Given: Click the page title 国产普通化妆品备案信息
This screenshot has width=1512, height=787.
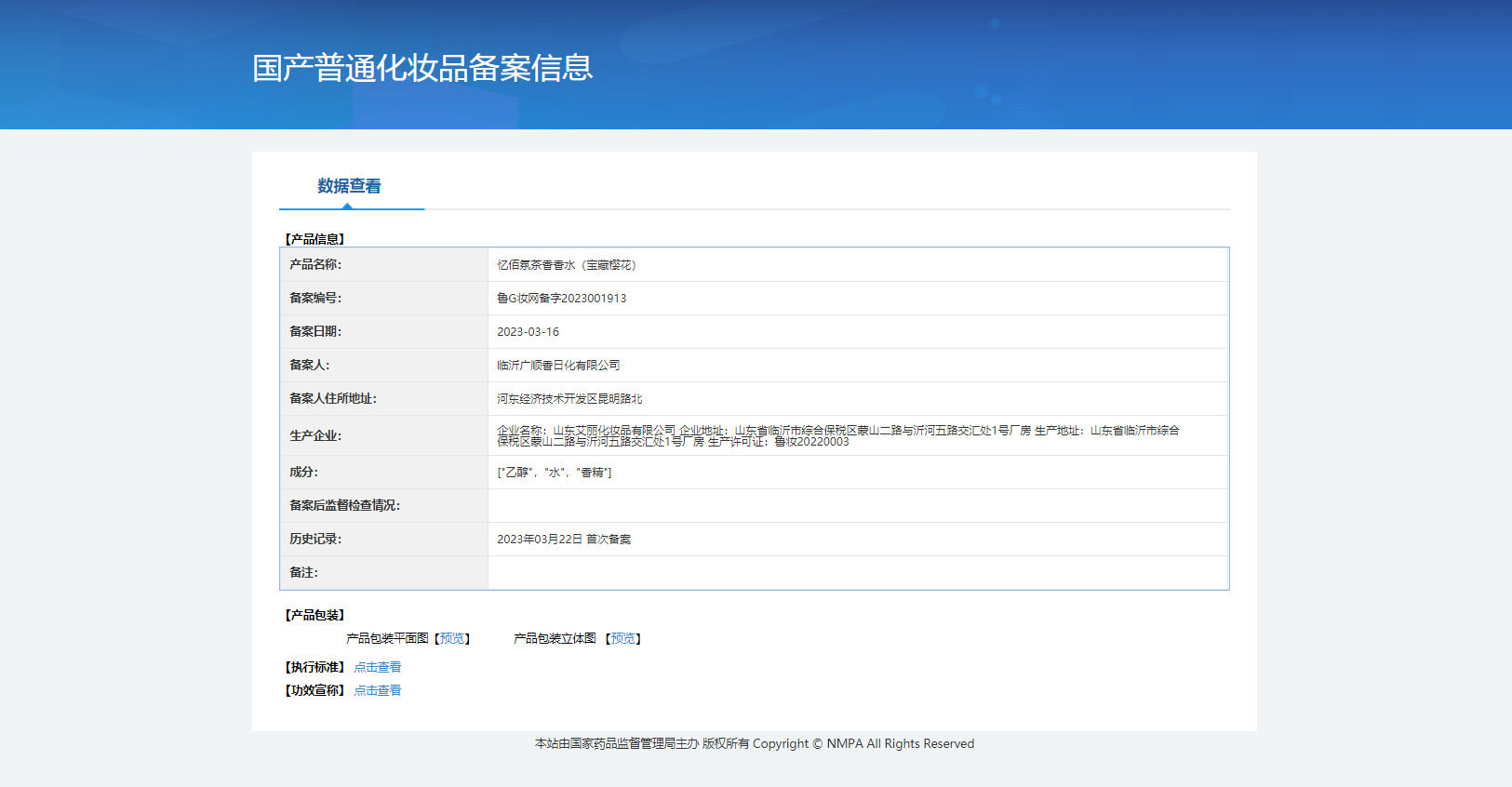Looking at the screenshot, I should pos(422,68).
